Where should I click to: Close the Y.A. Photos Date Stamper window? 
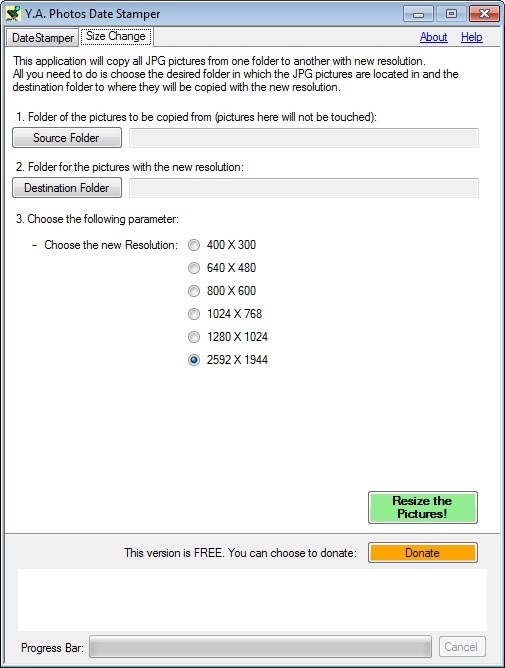484,14
